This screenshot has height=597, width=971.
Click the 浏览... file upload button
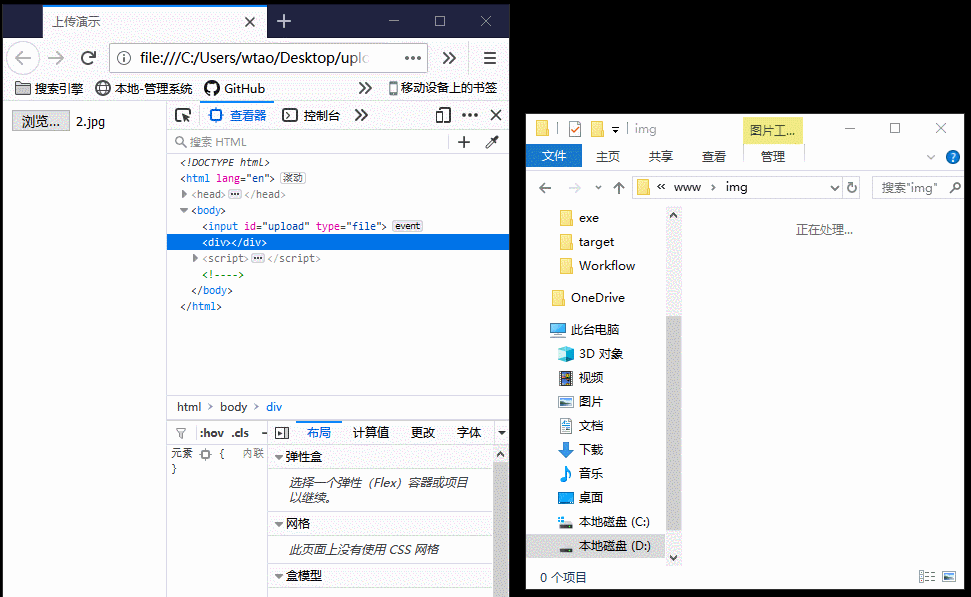pyautogui.click(x=41, y=121)
